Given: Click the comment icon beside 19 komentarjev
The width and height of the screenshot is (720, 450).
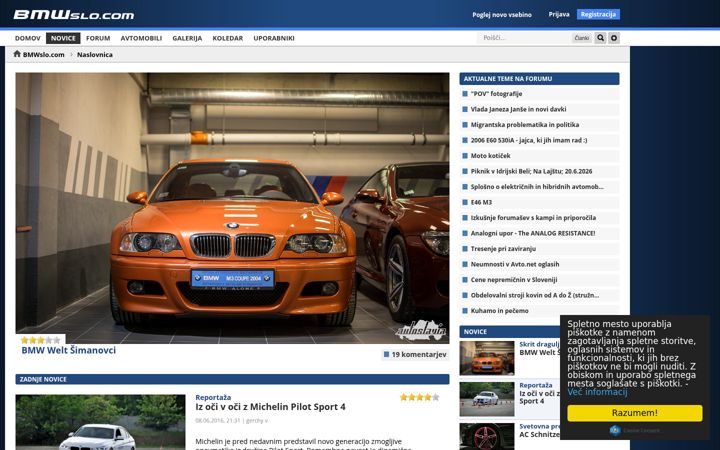Looking at the screenshot, I should point(386,354).
